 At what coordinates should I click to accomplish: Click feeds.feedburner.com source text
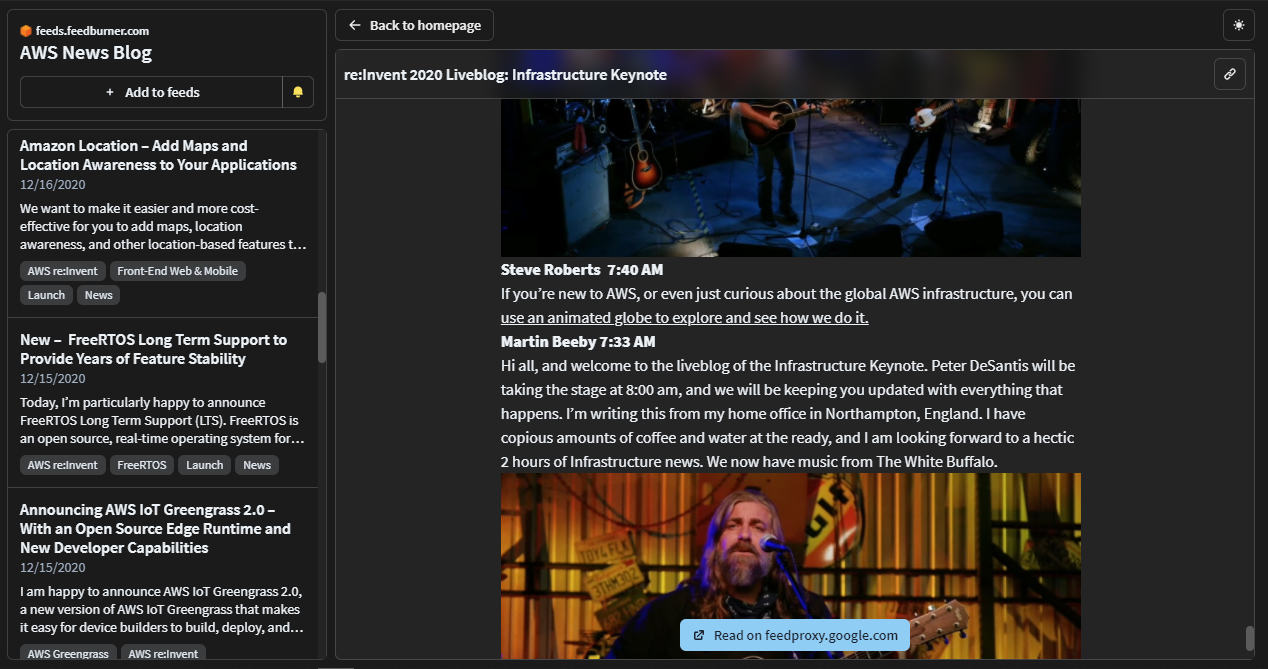[x=92, y=31]
